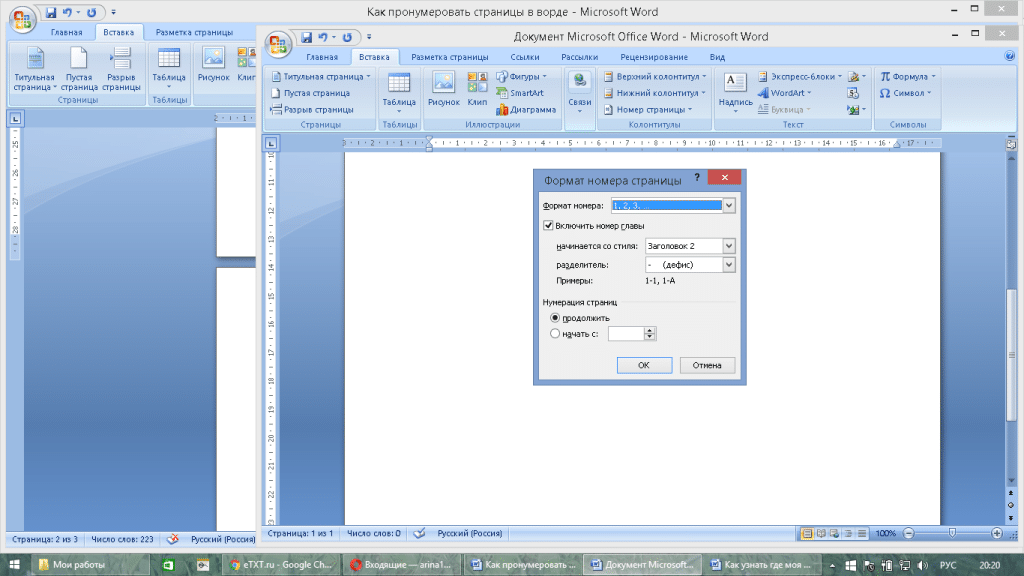The width and height of the screenshot is (1024, 576).
Task: Expand Символ dropdown
Action: pyautogui.click(x=929, y=93)
